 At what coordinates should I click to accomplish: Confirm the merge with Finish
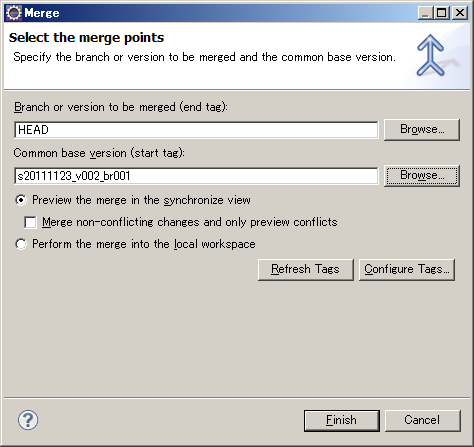[342, 420]
